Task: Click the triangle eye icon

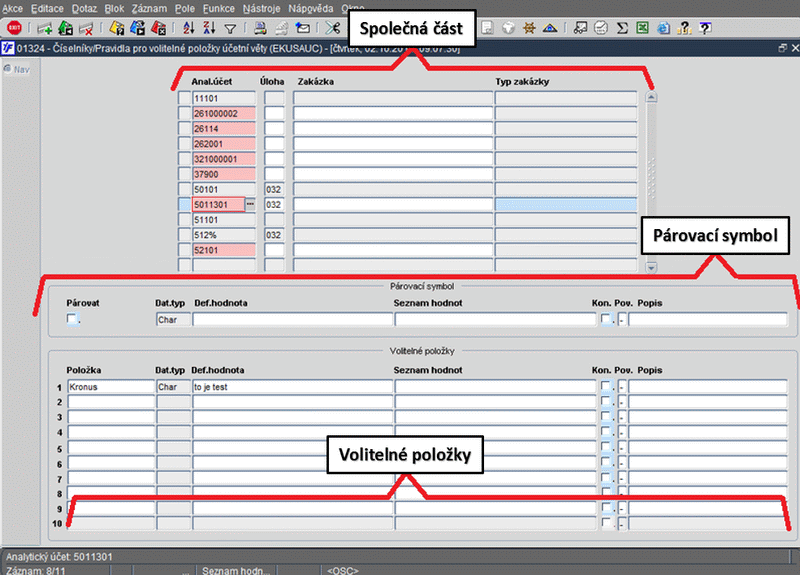Action: point(550,28)
